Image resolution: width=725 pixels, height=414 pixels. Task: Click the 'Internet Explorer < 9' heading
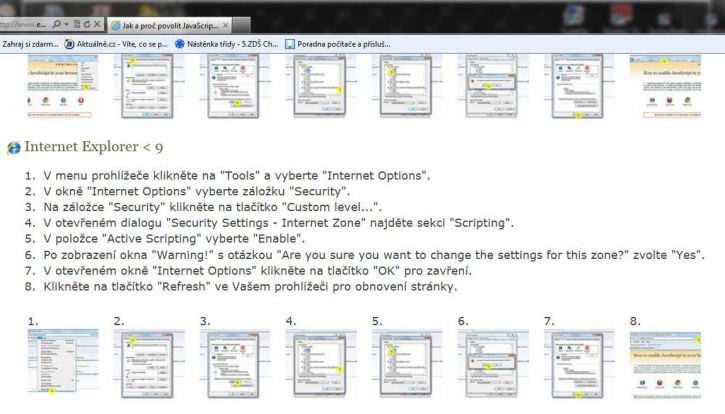pyautogui.click(x=93, y=147)
